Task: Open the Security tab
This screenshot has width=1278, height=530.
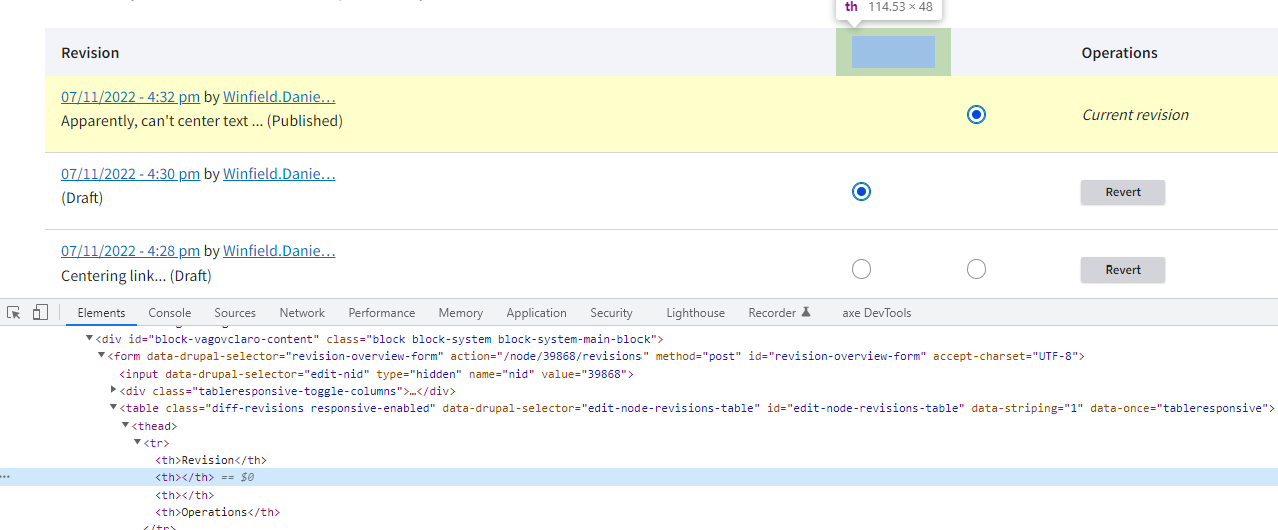Action: click(611, 313)
